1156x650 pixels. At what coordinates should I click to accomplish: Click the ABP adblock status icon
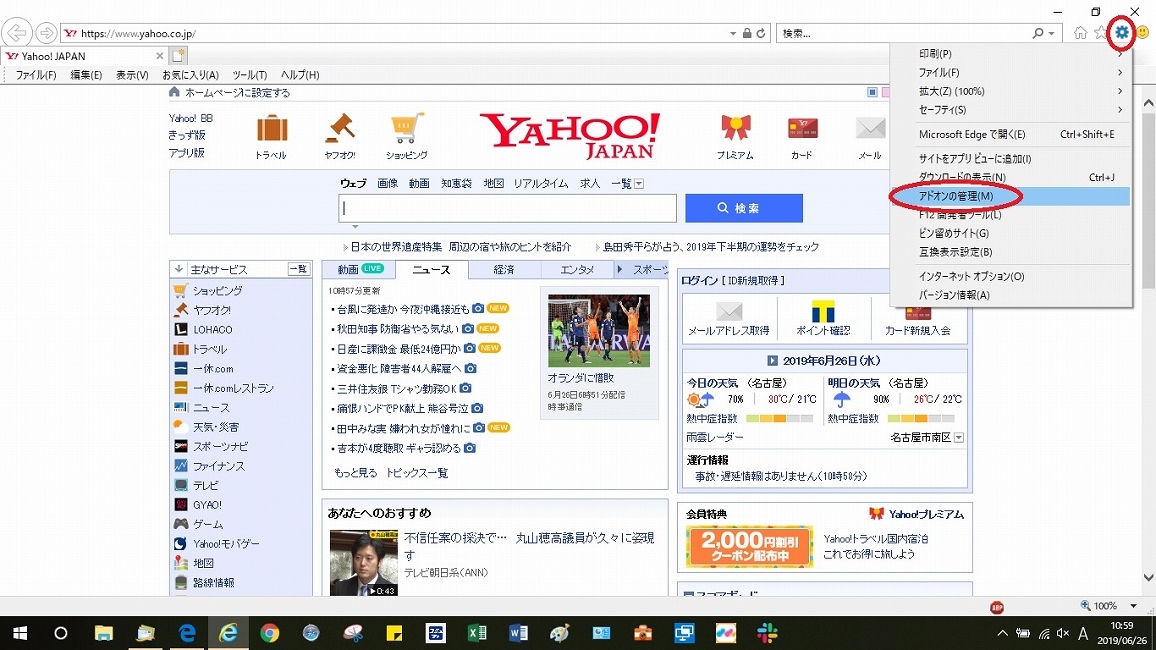tap(997, 607)
